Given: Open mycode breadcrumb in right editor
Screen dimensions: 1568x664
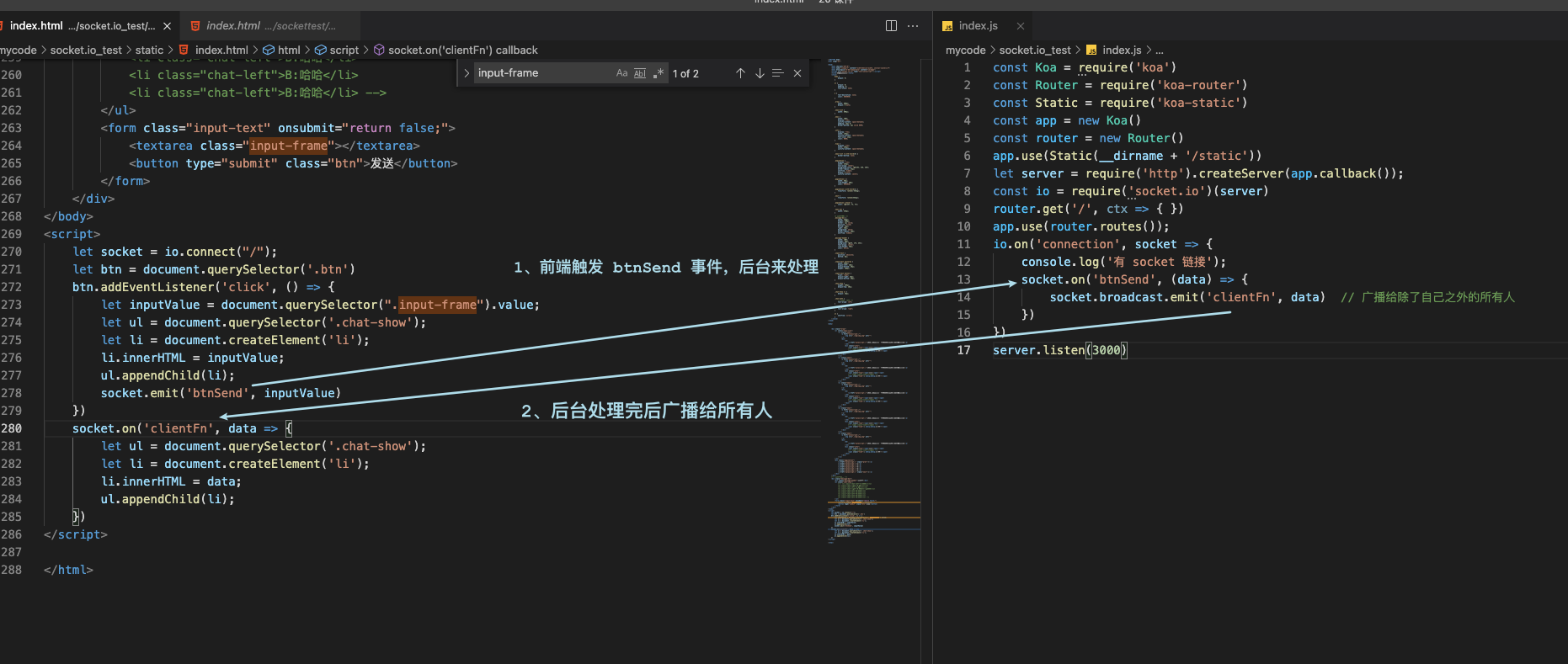Looking at the screenshot, I should (x=965, y=50).
